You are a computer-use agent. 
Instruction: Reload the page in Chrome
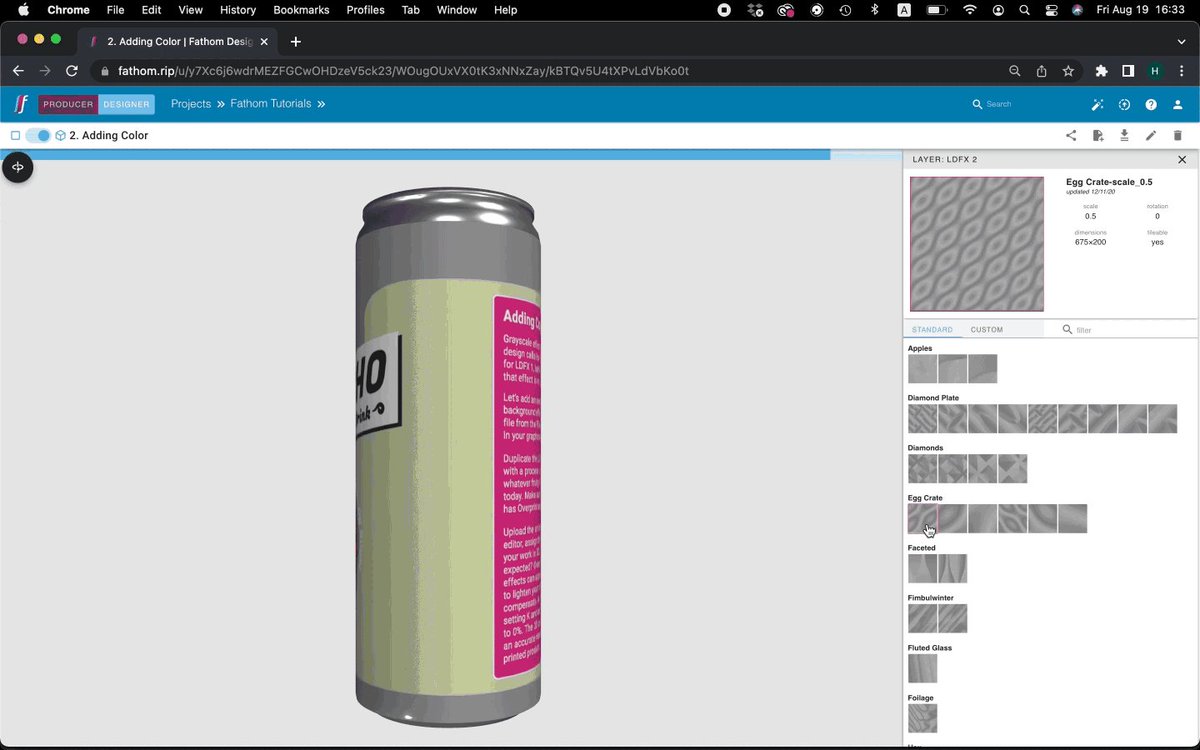[x=72, y=71]
